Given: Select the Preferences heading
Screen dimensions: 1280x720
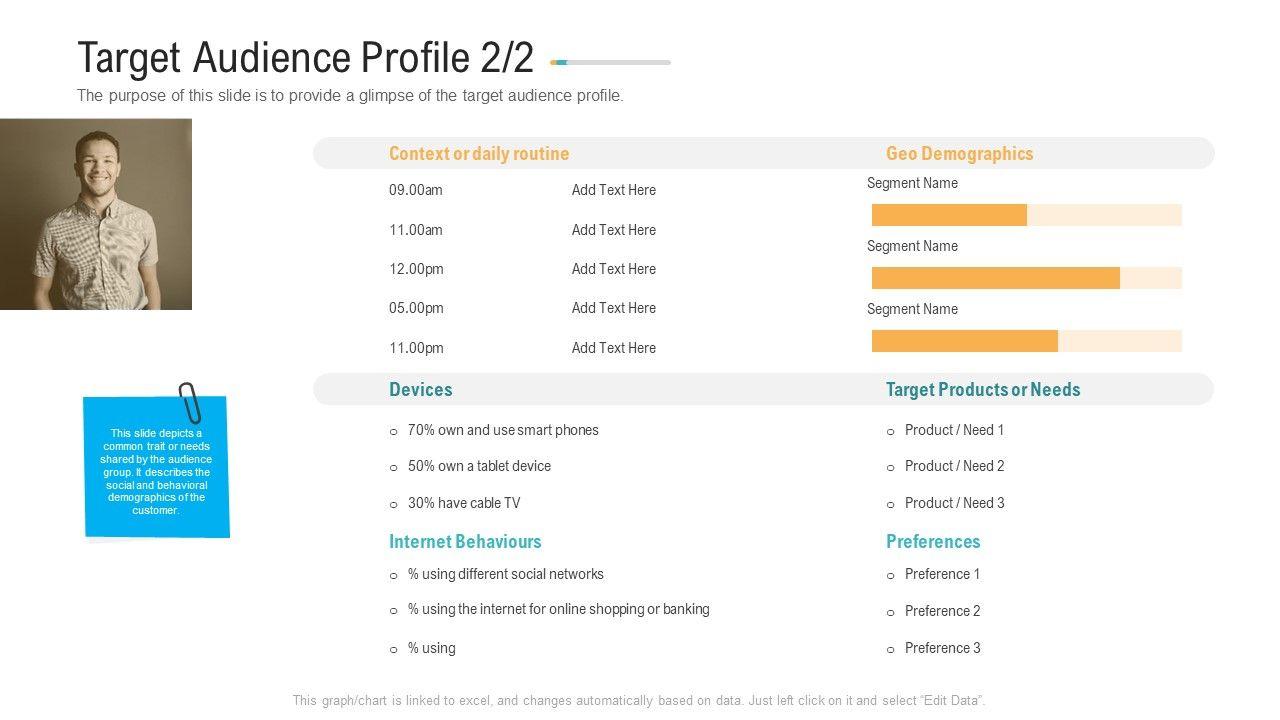Looking at the screenshot, I should 933,542.
